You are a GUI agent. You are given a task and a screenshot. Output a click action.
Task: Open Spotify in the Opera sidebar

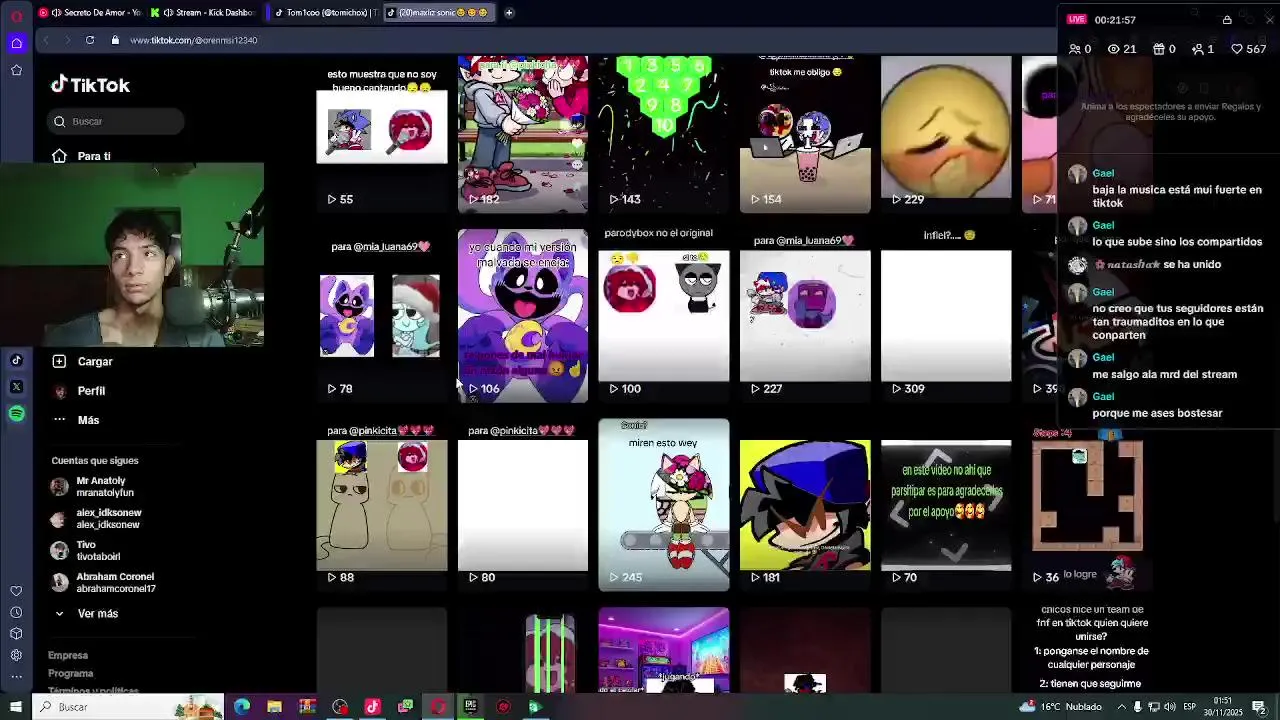pos(16,413)
